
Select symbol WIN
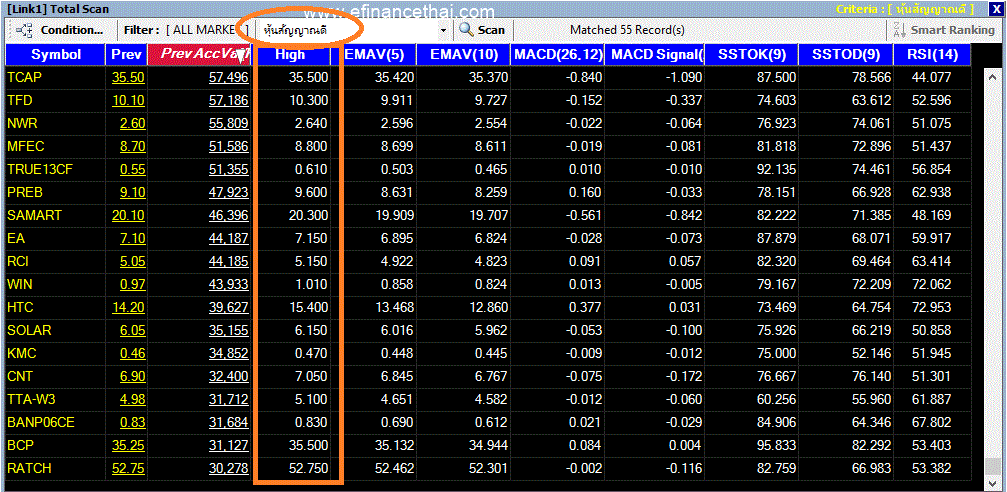coord(19,285)
